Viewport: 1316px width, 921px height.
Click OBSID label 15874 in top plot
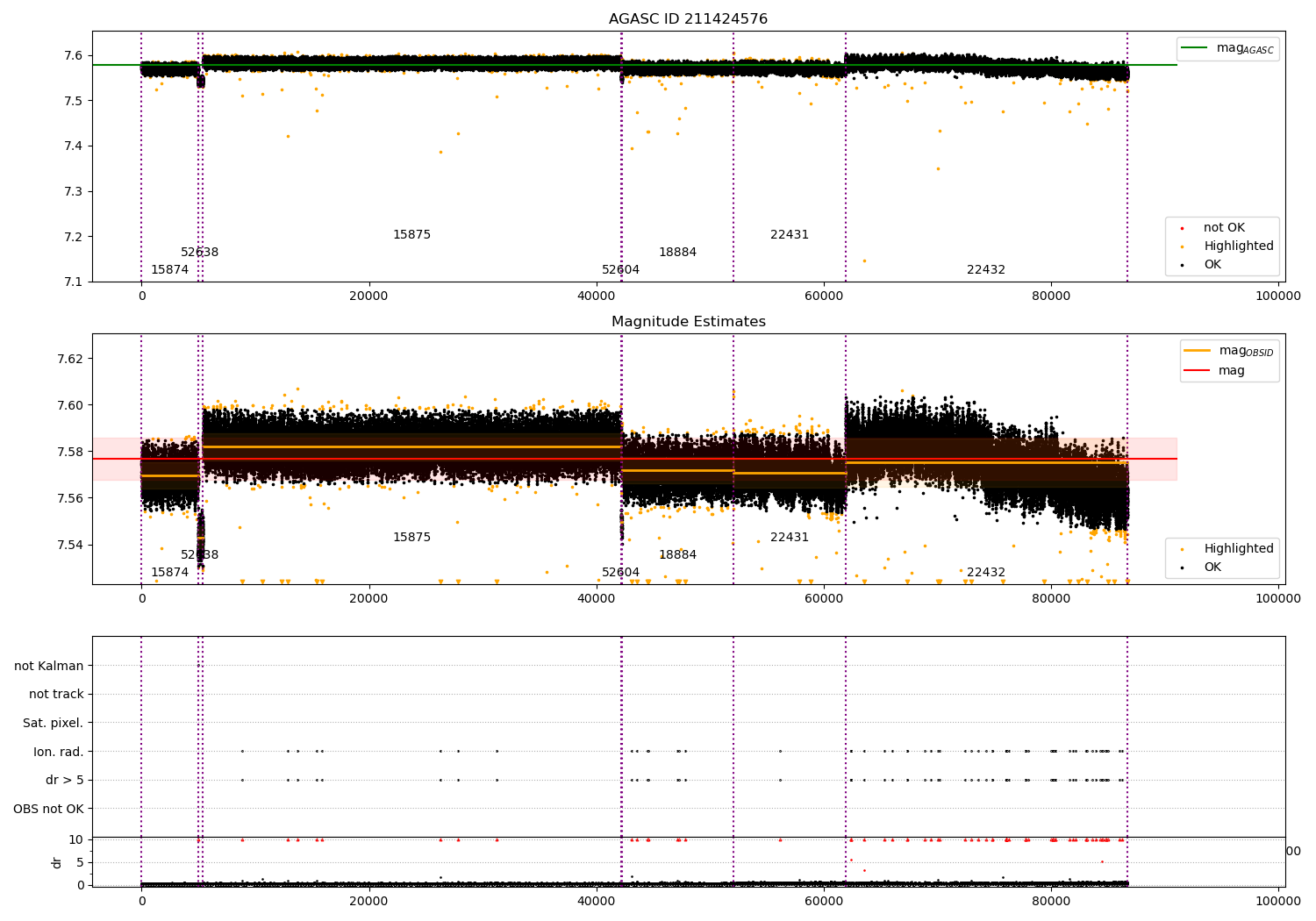click(169, 270)
